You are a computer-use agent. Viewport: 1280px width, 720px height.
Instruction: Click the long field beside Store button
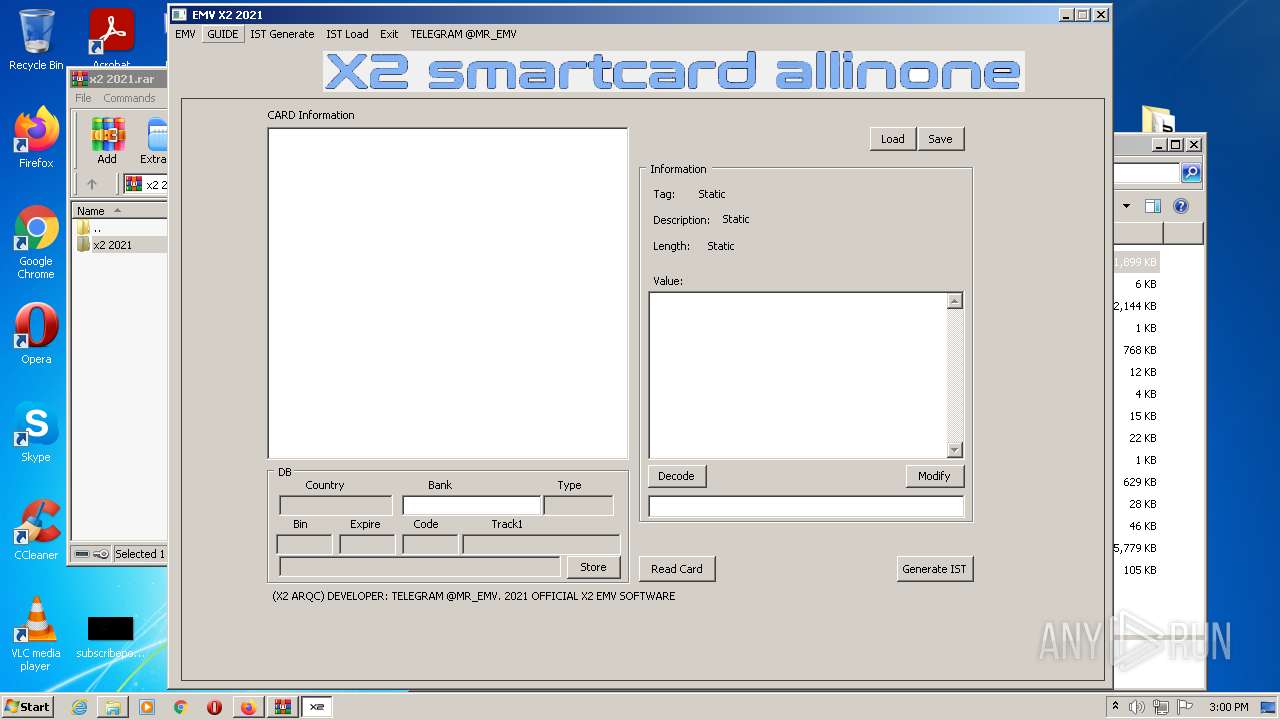pos(420,567)
